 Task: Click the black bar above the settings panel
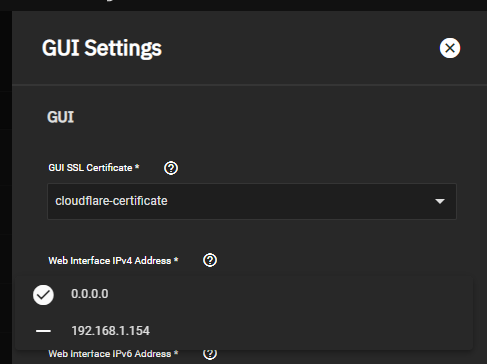point(243,5)
